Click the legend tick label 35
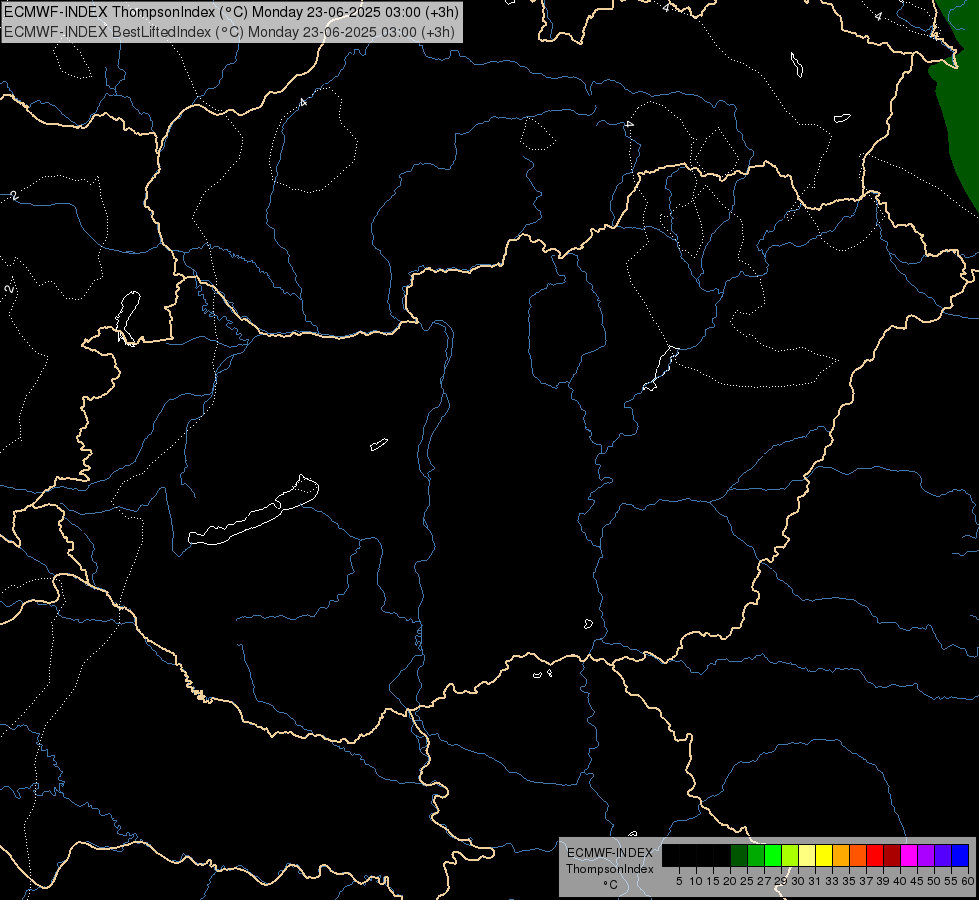Screen dimensions: 979x900 [x=849, y=881]
